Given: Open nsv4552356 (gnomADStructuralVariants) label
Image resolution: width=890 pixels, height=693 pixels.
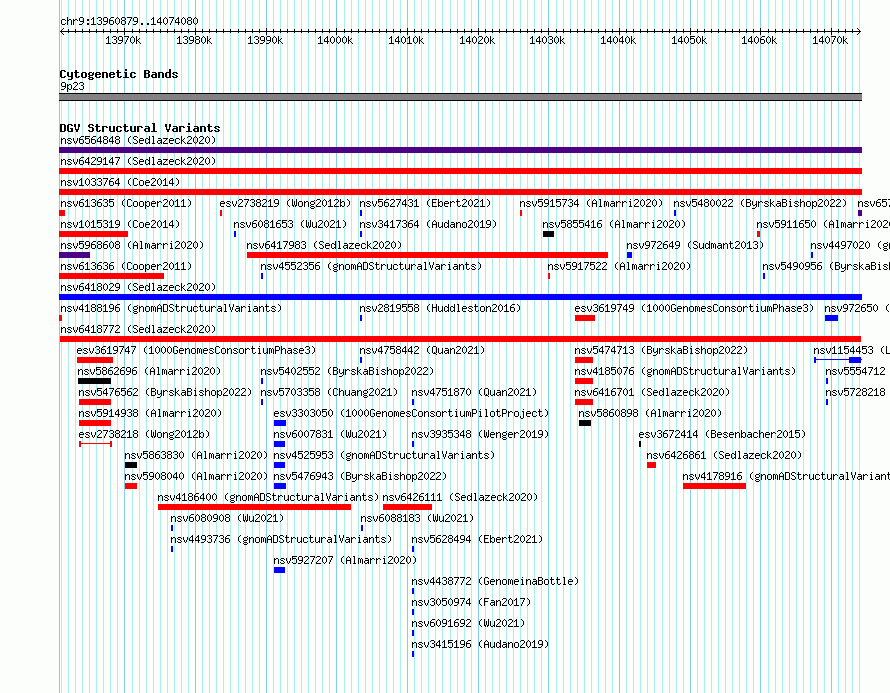Looking at the screenshot, I should [371, 266].
